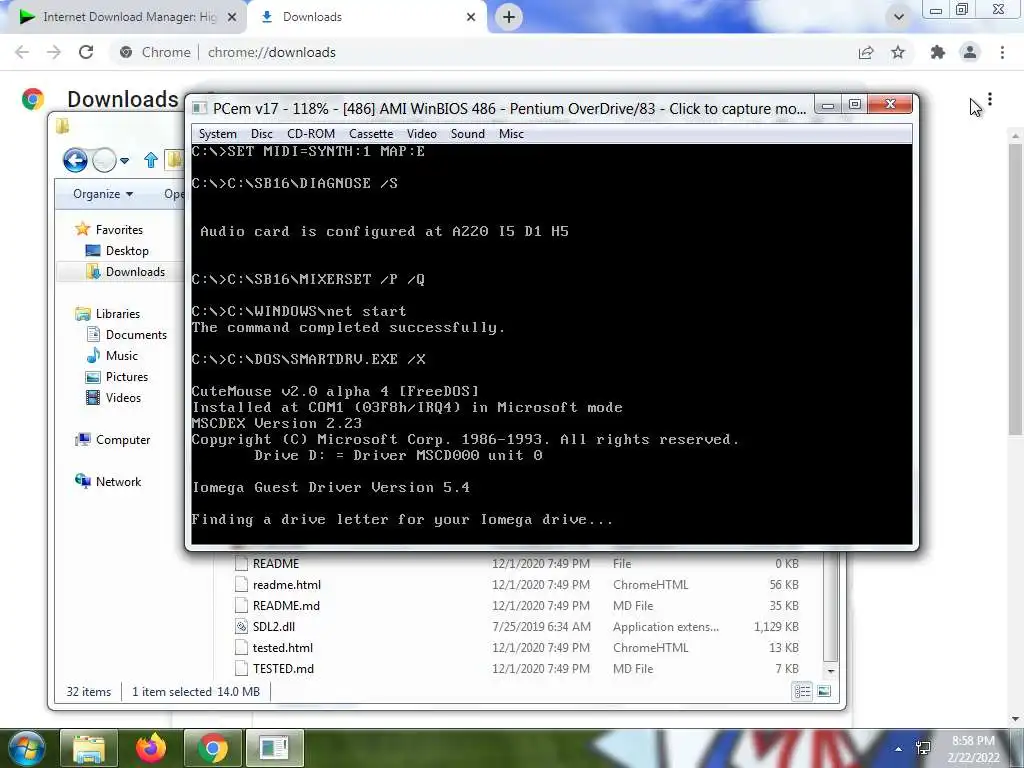Open the Windows Start menu
1024x768 pixels.
click(x=26, y=748)
